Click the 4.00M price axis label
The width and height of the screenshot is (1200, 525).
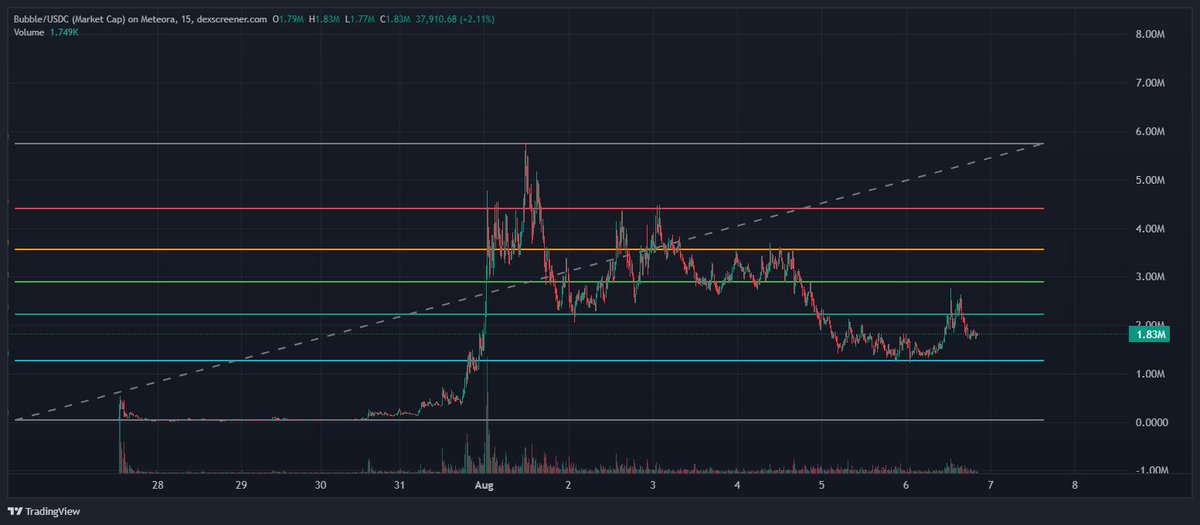pos(1151,229)
